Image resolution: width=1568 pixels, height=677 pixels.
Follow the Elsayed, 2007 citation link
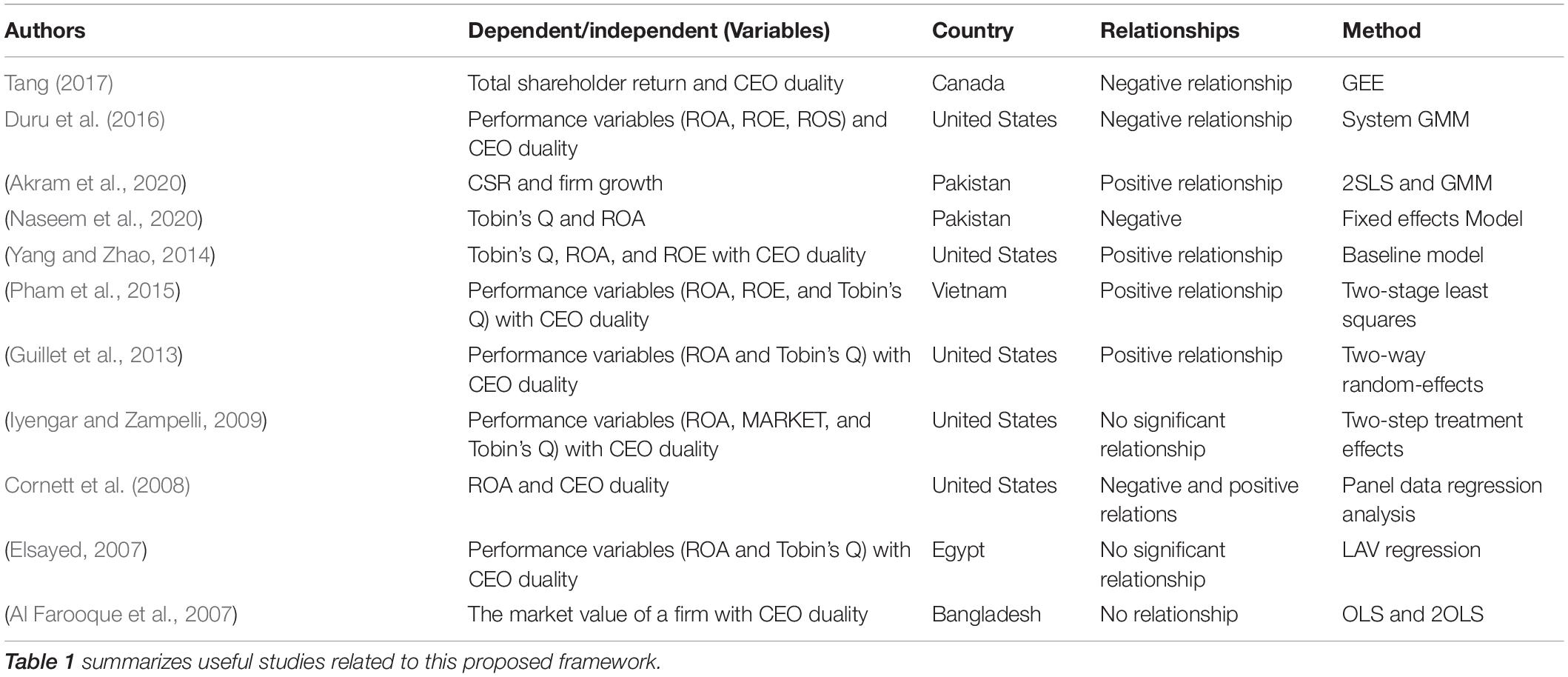76,550
